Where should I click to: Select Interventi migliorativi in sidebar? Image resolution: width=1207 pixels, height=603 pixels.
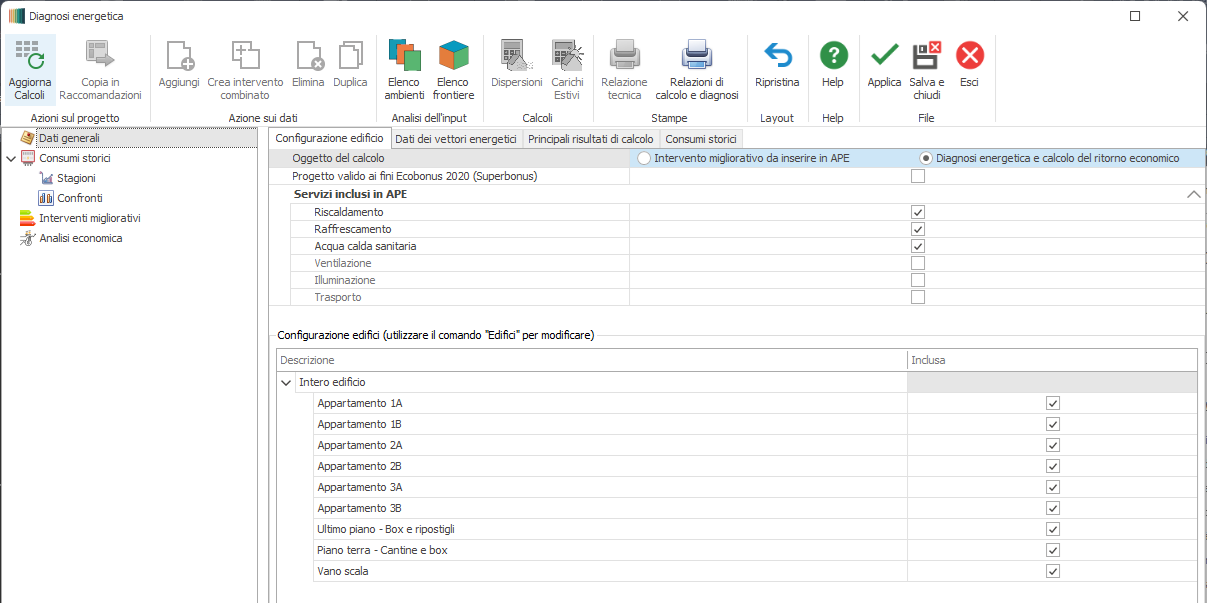(89, 218)
